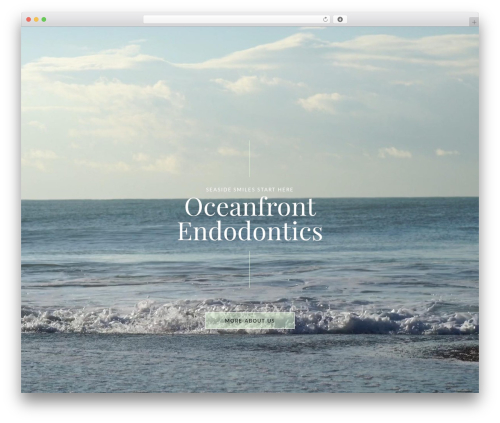Open a new tab with the plus icon

(x=474, y=22)
